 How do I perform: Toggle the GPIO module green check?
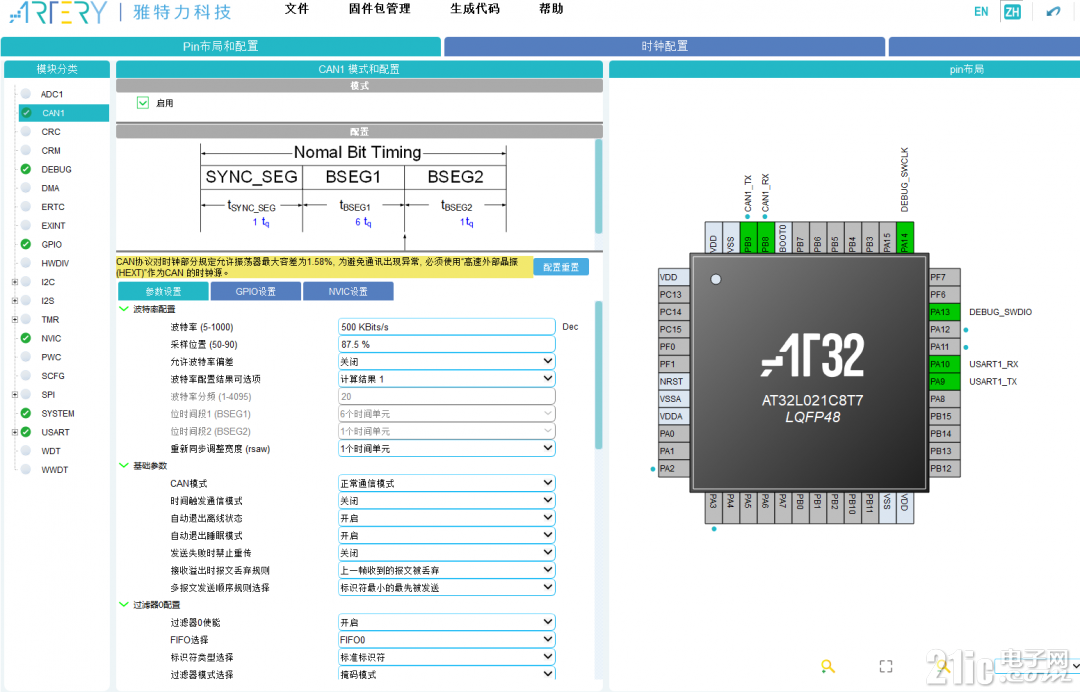pos(25,244)
